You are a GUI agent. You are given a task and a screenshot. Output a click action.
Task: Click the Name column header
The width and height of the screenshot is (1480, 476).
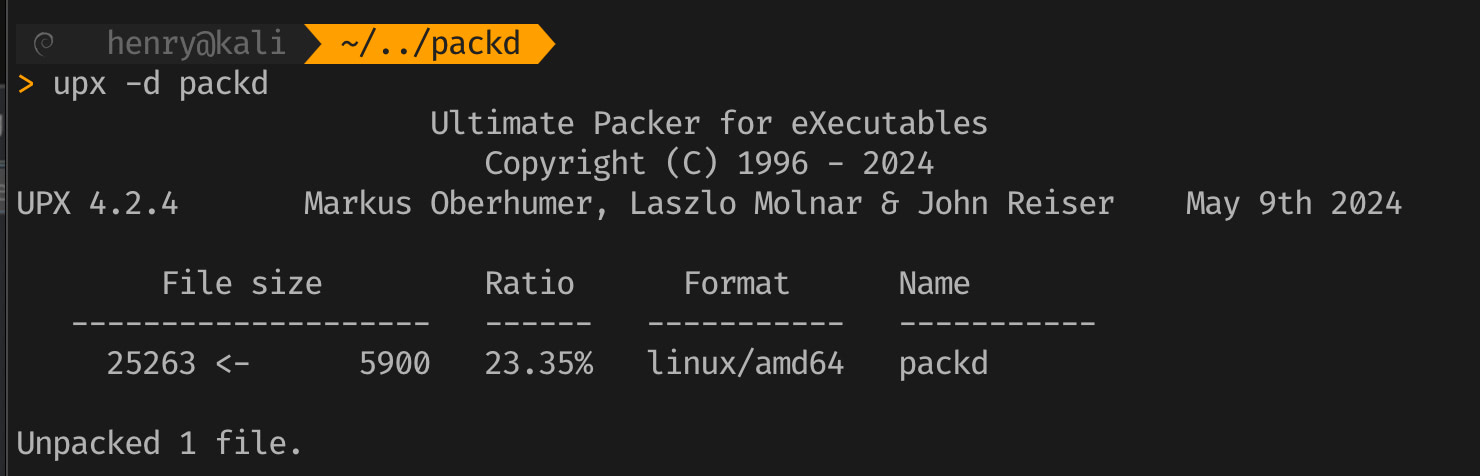pyautogui.click(x=934, y=283)
